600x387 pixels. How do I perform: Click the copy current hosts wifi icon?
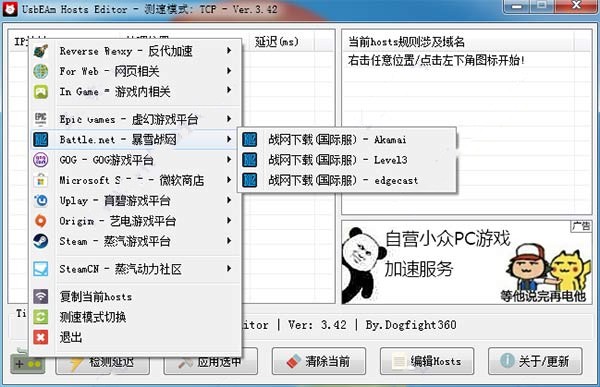[41, 297]
